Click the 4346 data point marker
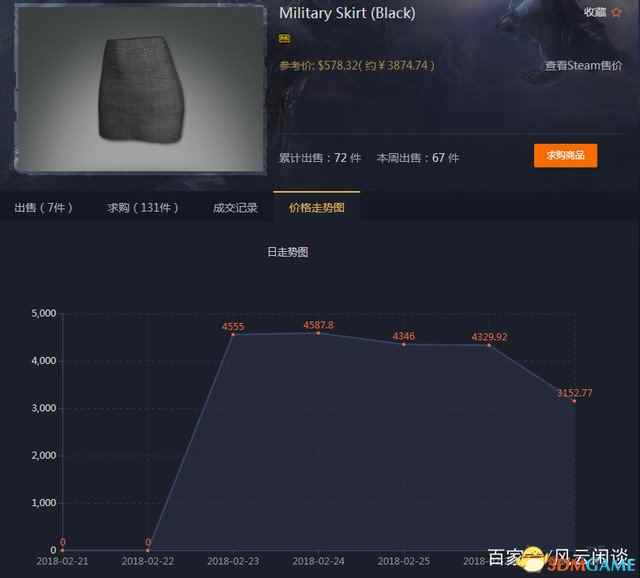This screenshot has height=578, width=640. [x=404, y=345]
